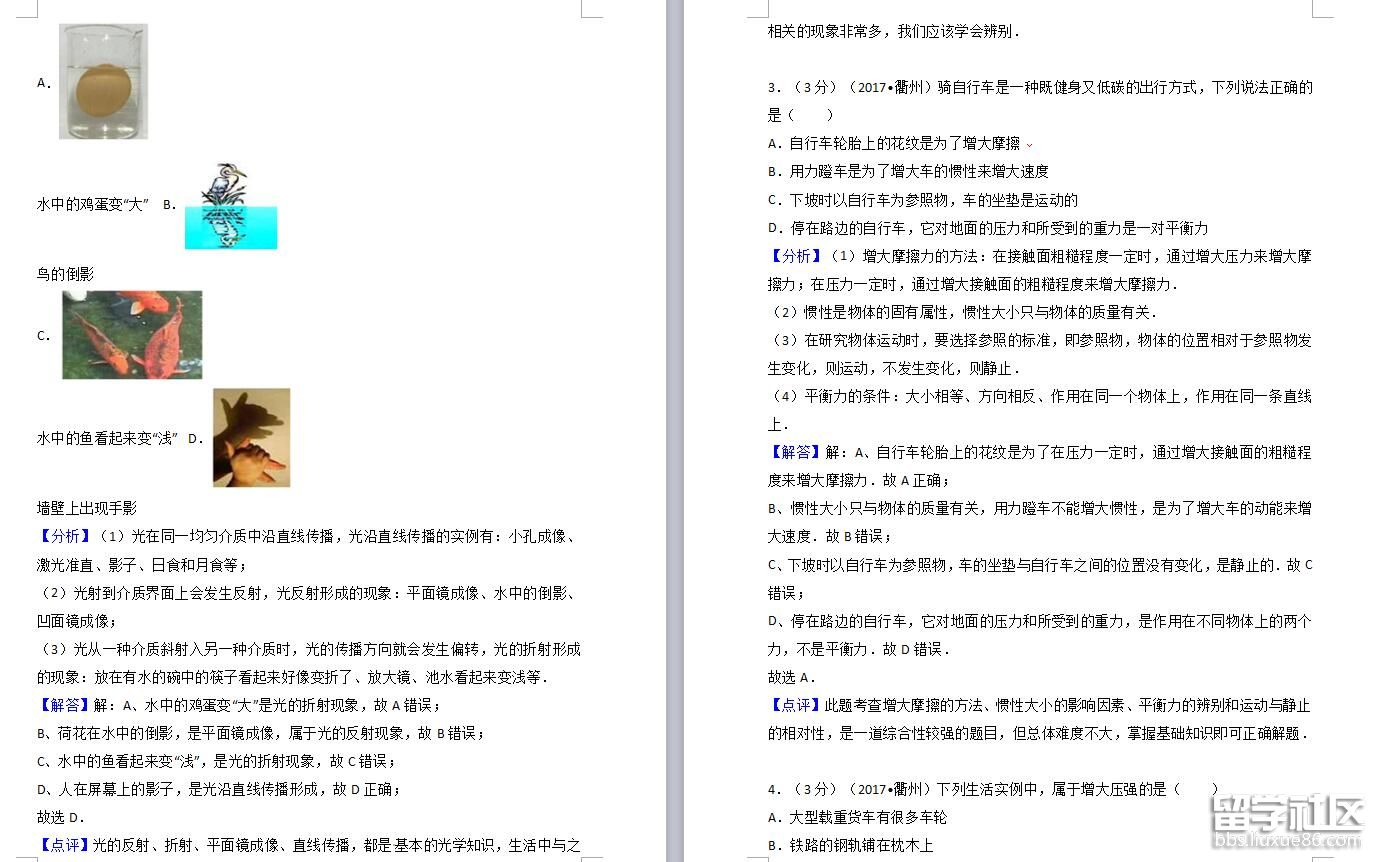
Task: Click the 【分析】 label under question 3
Action: coord(796,256)
